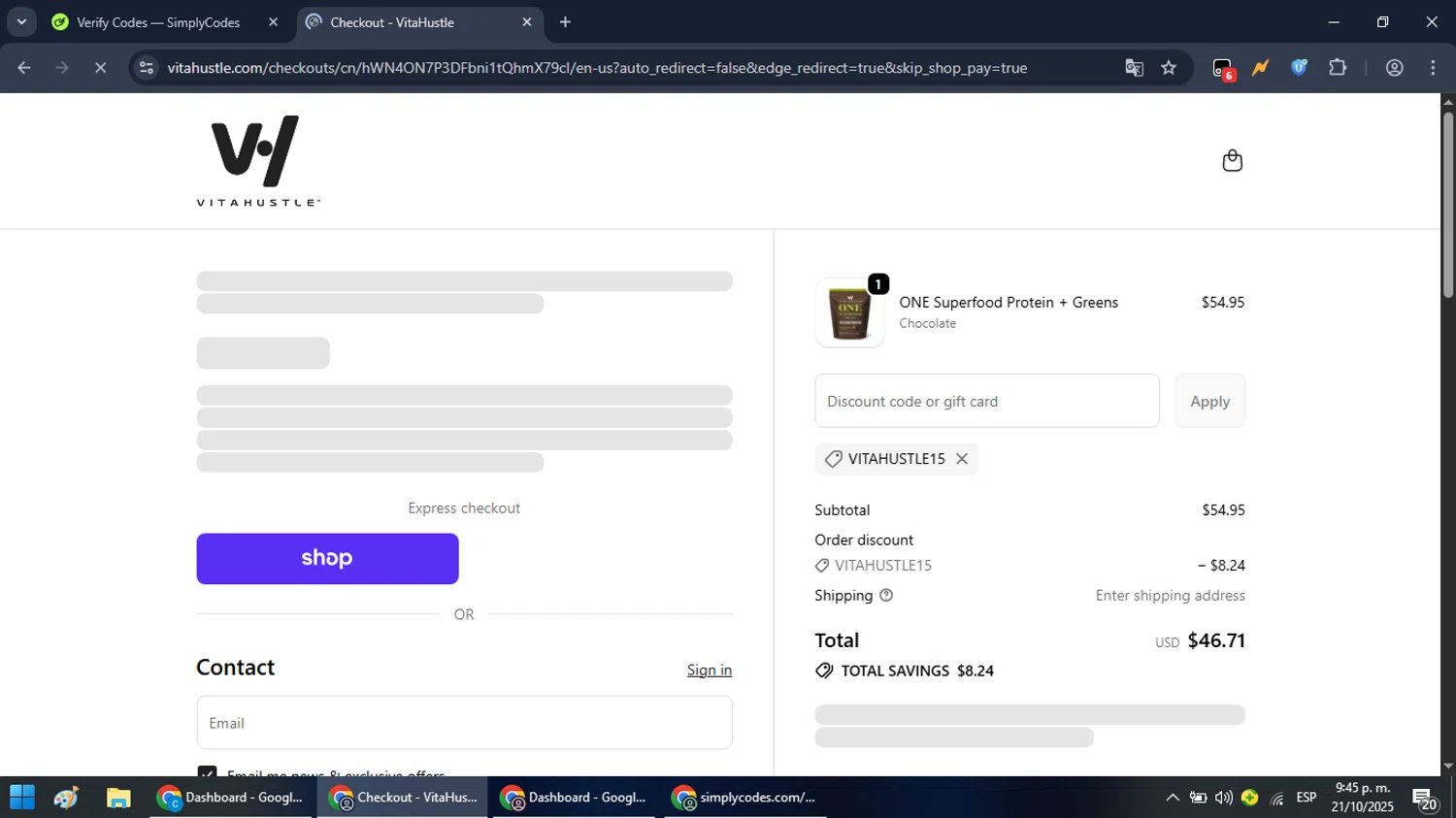This screenshot has height=818, width=1456.
Task: Open the Wi-Fi network tray icon
Action: click(x=1277, y=798)
